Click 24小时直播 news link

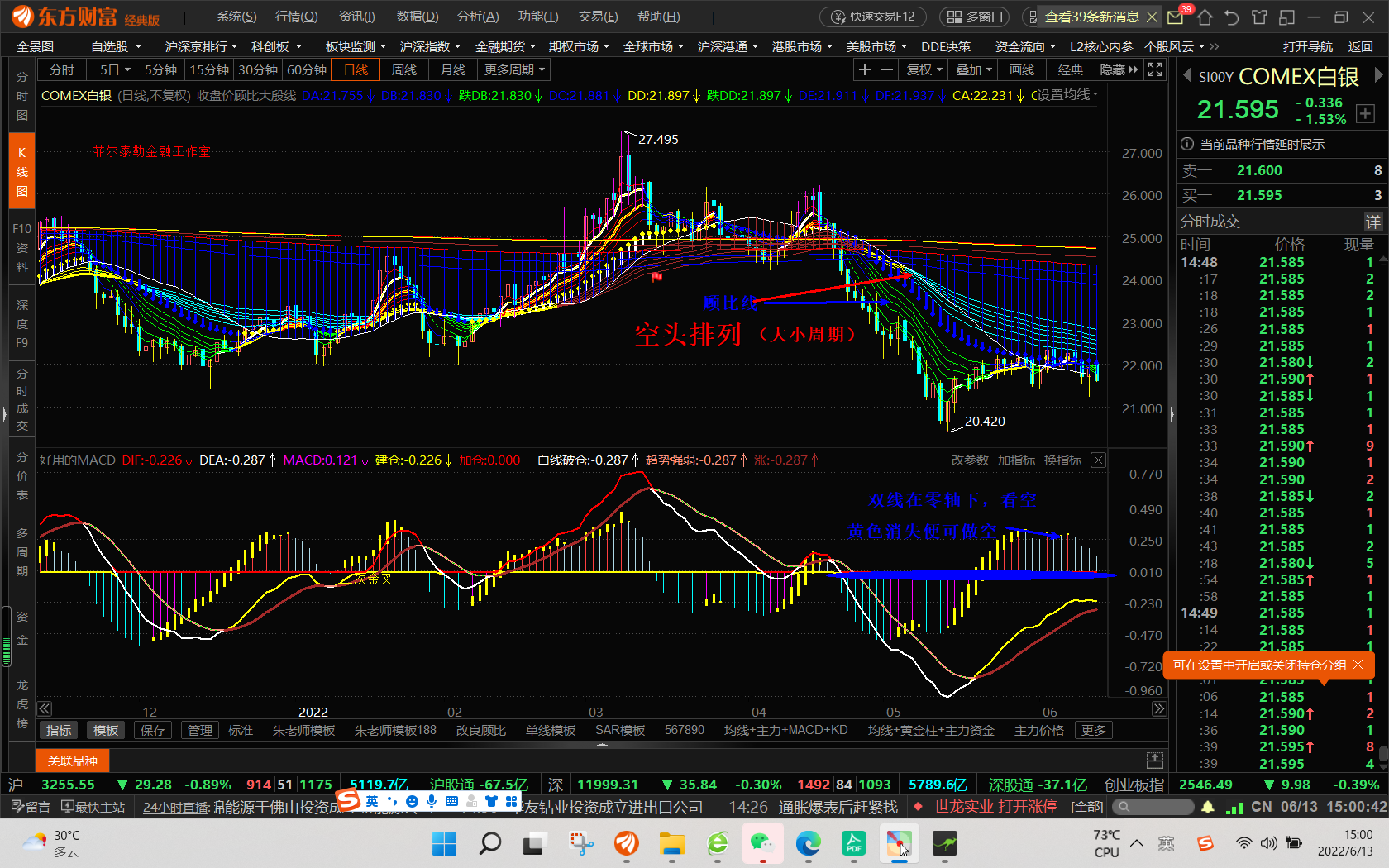(x=175, y=807)
